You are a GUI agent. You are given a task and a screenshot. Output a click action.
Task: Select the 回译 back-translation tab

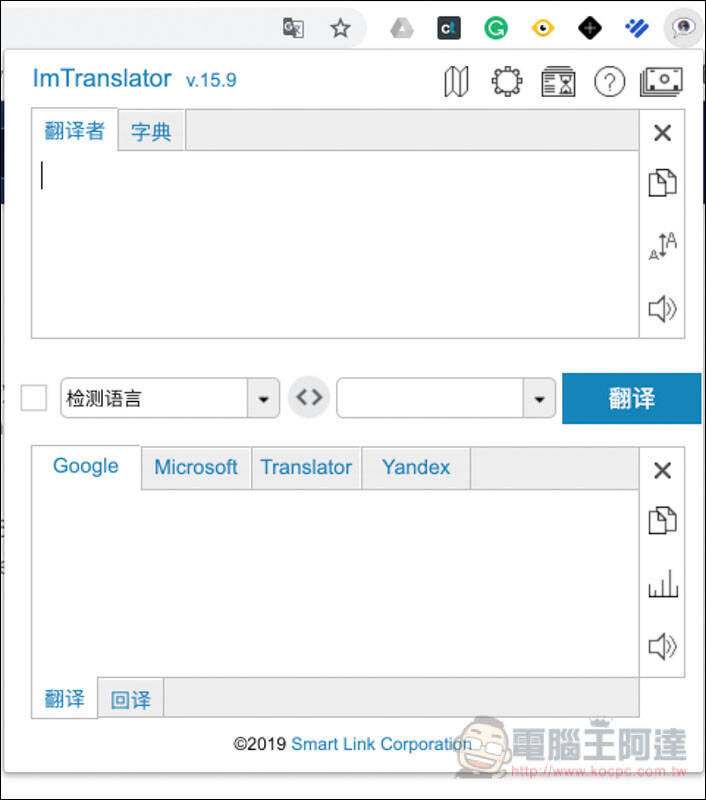point(131,699)
